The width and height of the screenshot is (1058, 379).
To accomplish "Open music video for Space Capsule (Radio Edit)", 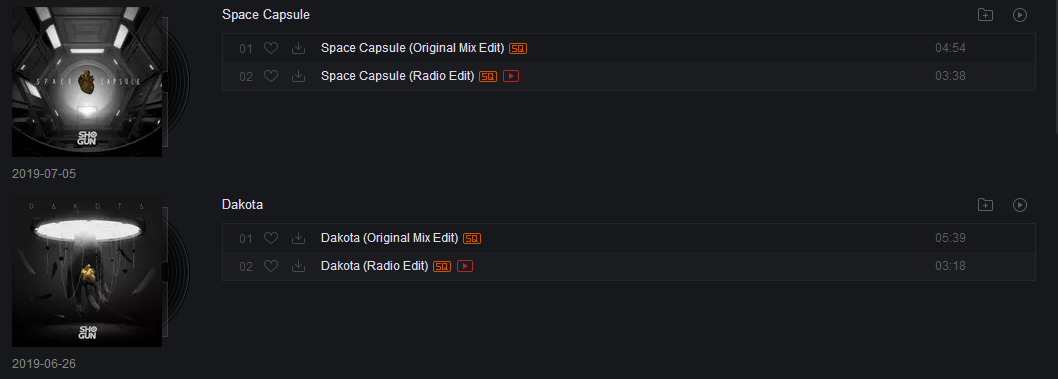I will coord(511,76).
